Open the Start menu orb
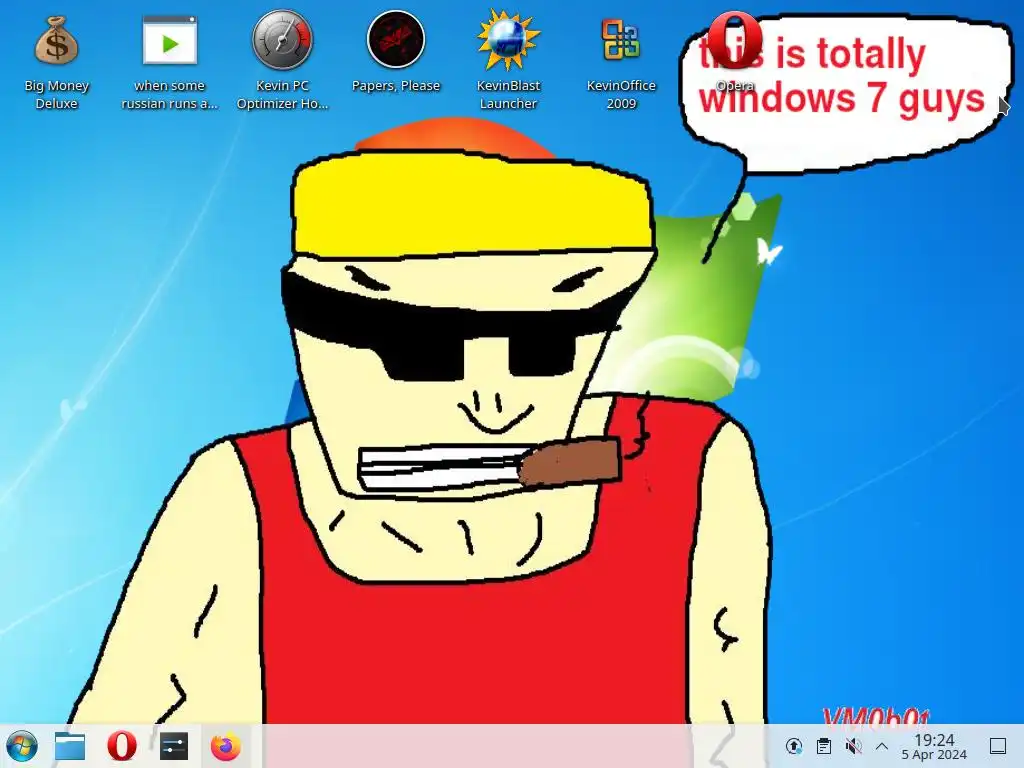Screen dimensions: 1024x768 22,746
